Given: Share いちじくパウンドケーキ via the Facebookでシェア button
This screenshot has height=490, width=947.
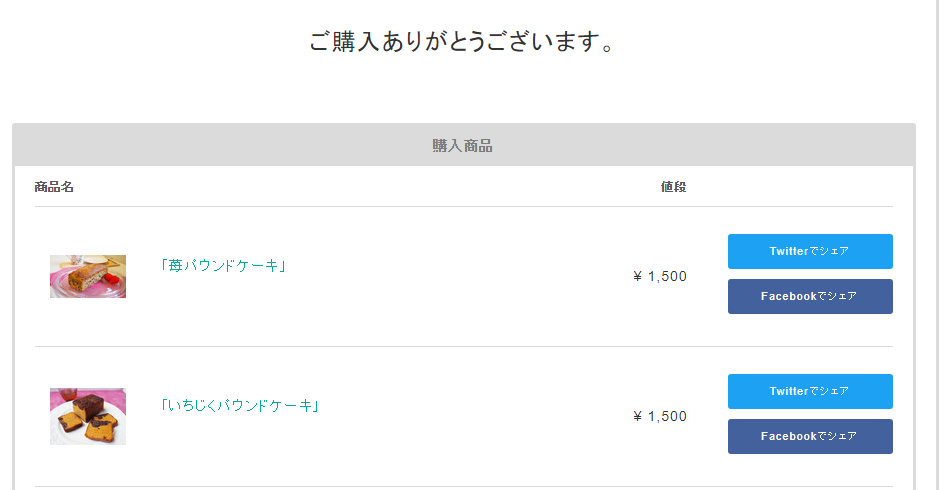Looking at the screenshot, I should [810, 436].
